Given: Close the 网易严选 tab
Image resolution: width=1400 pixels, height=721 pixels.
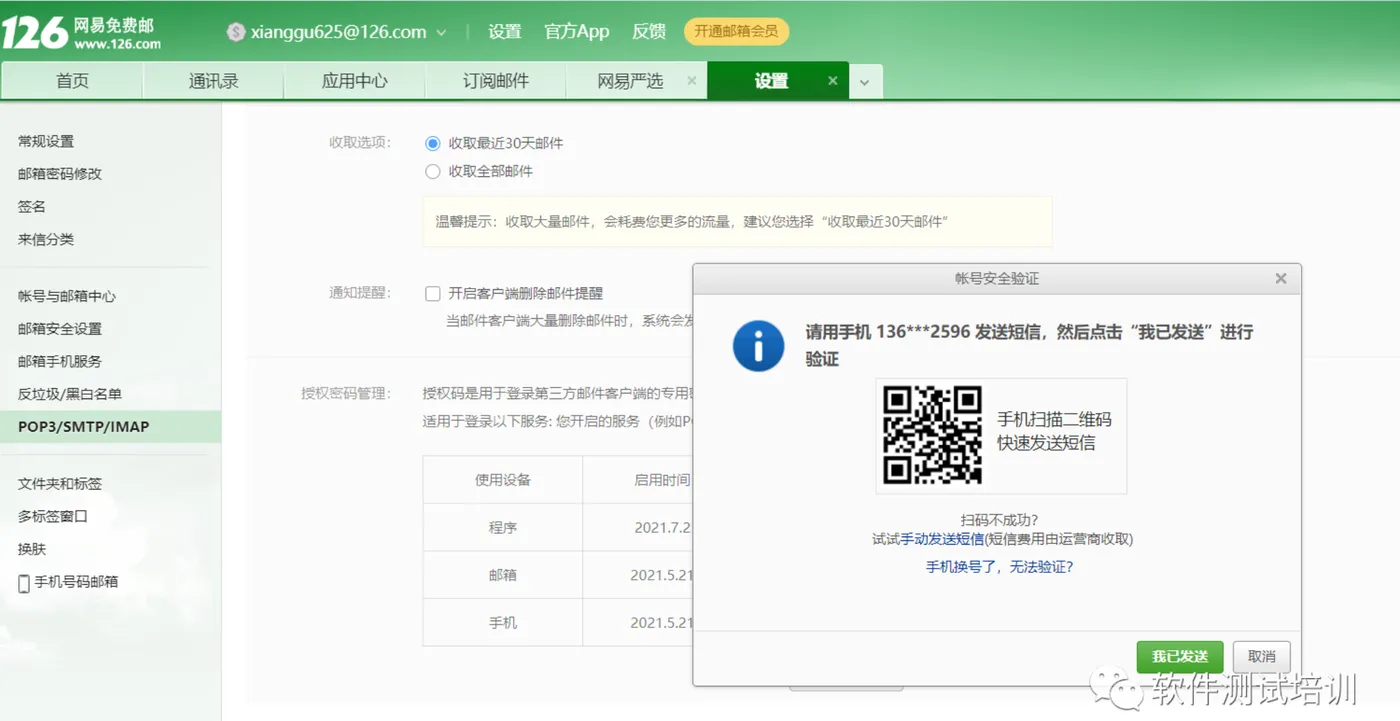Looking at the screenshot, I should coord(692,81).
